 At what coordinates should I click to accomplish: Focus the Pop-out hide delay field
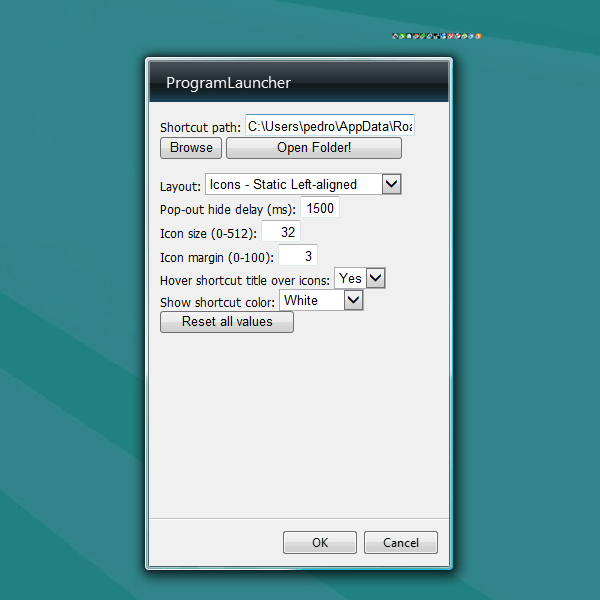(320, 208)
